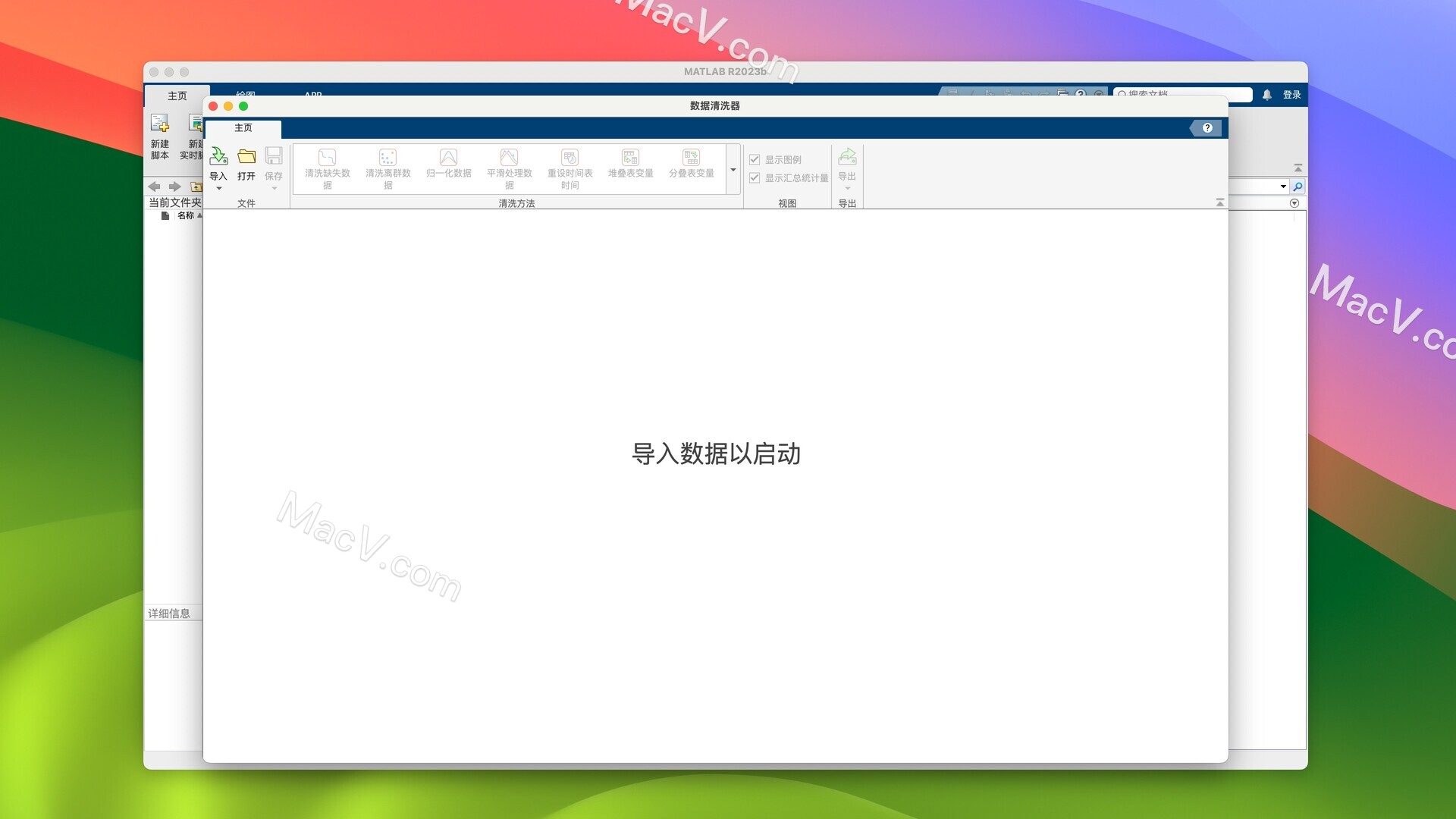Click the notification bell in MATLAB window
Viewport: 1456px width, 819px height.
tap(1266, 95)
